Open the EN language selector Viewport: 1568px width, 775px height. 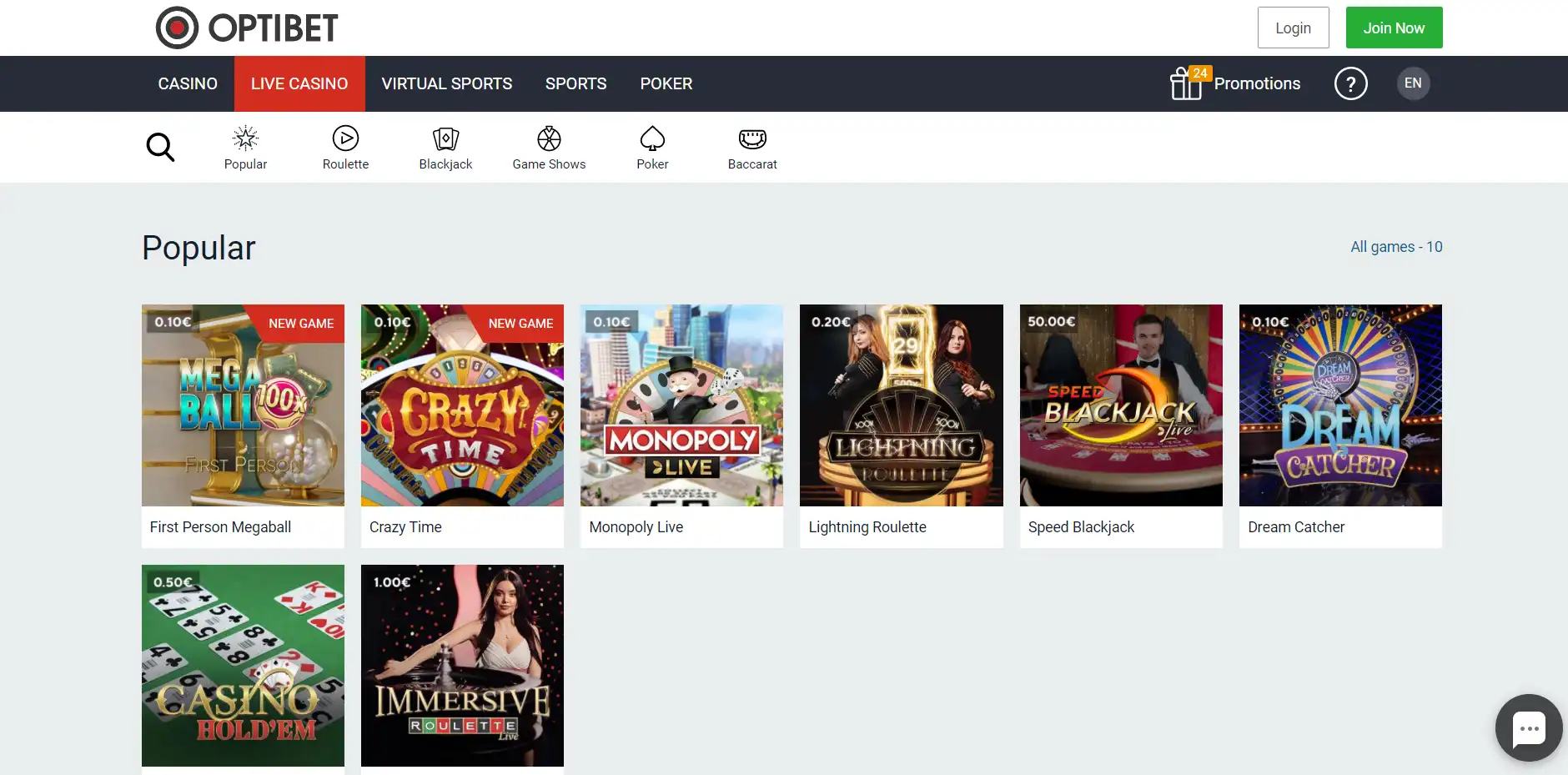coord(1413,83)
